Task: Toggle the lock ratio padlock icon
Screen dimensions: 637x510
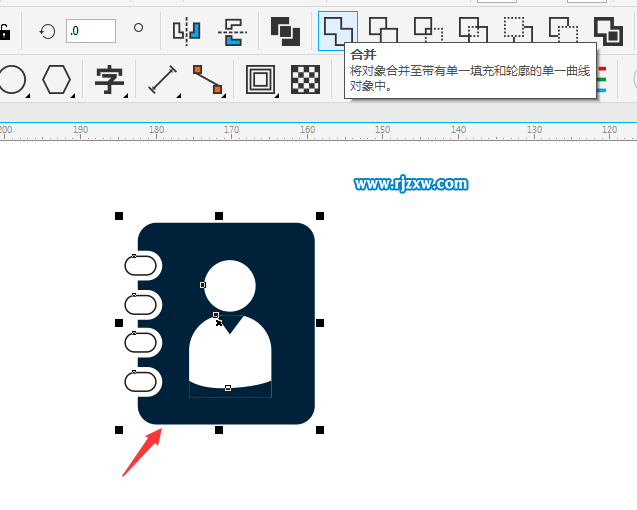Action: click(x=4, y=32)
